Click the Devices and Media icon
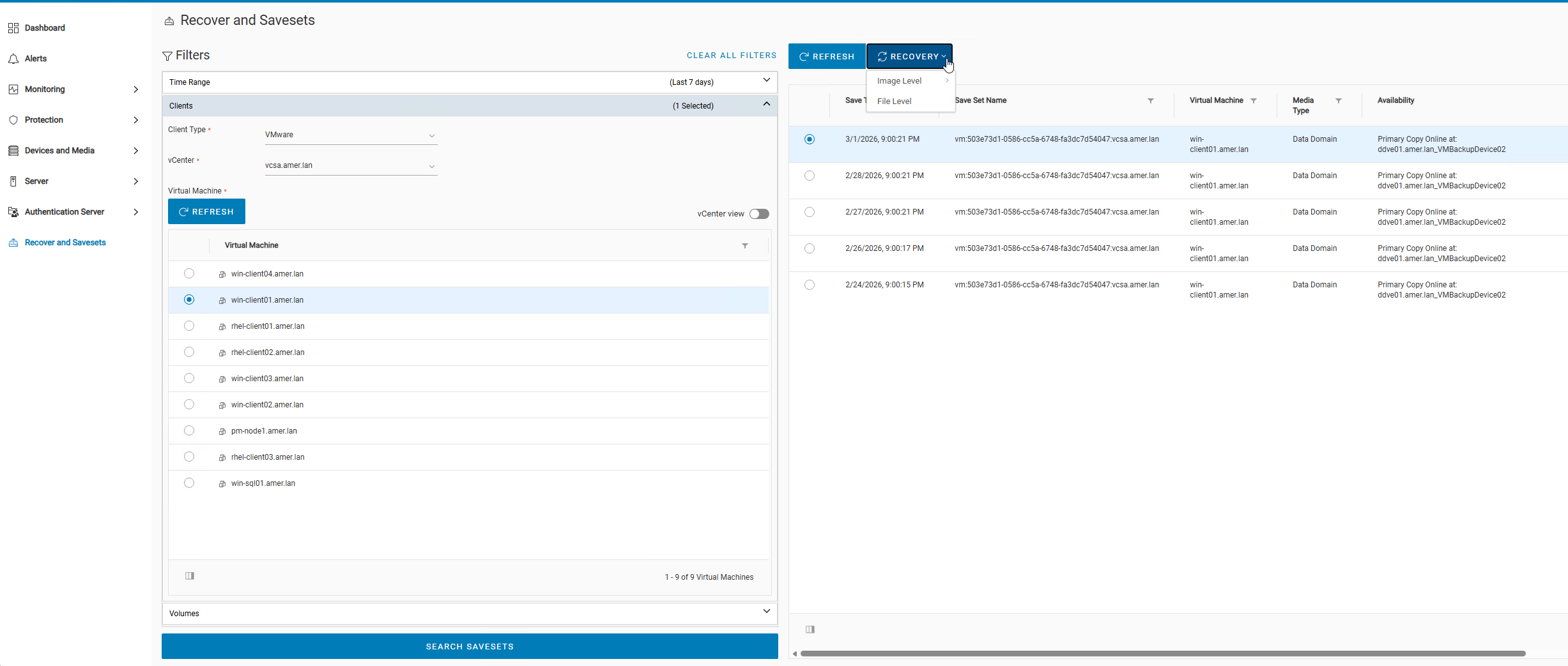Screen dimensions: 1568x666 (13, 151)
